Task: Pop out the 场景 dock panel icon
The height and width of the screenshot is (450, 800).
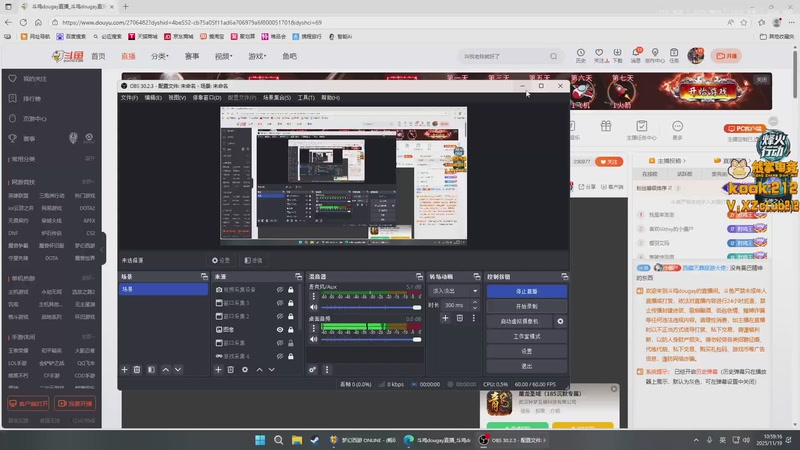Action: pos(205,277)
